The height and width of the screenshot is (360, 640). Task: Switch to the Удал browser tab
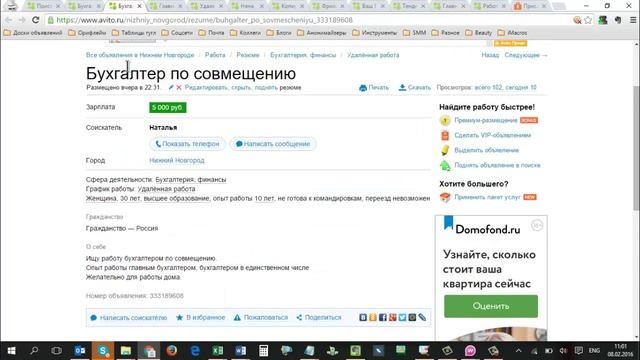click(x=207, y=6)
